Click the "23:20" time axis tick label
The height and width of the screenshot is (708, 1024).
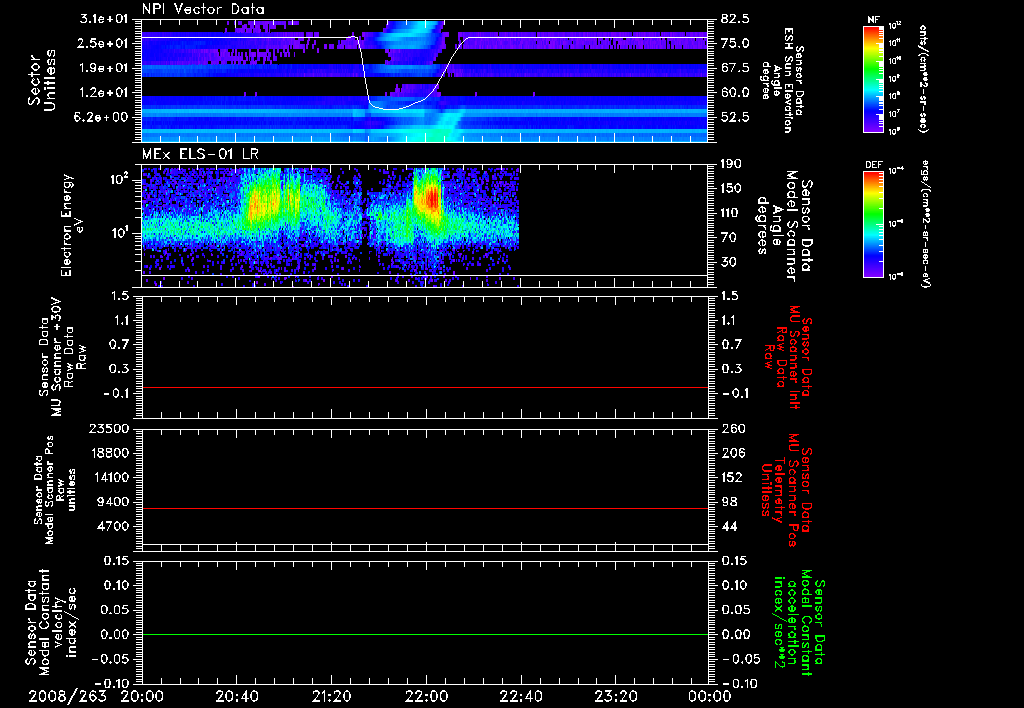pos(616,696)
